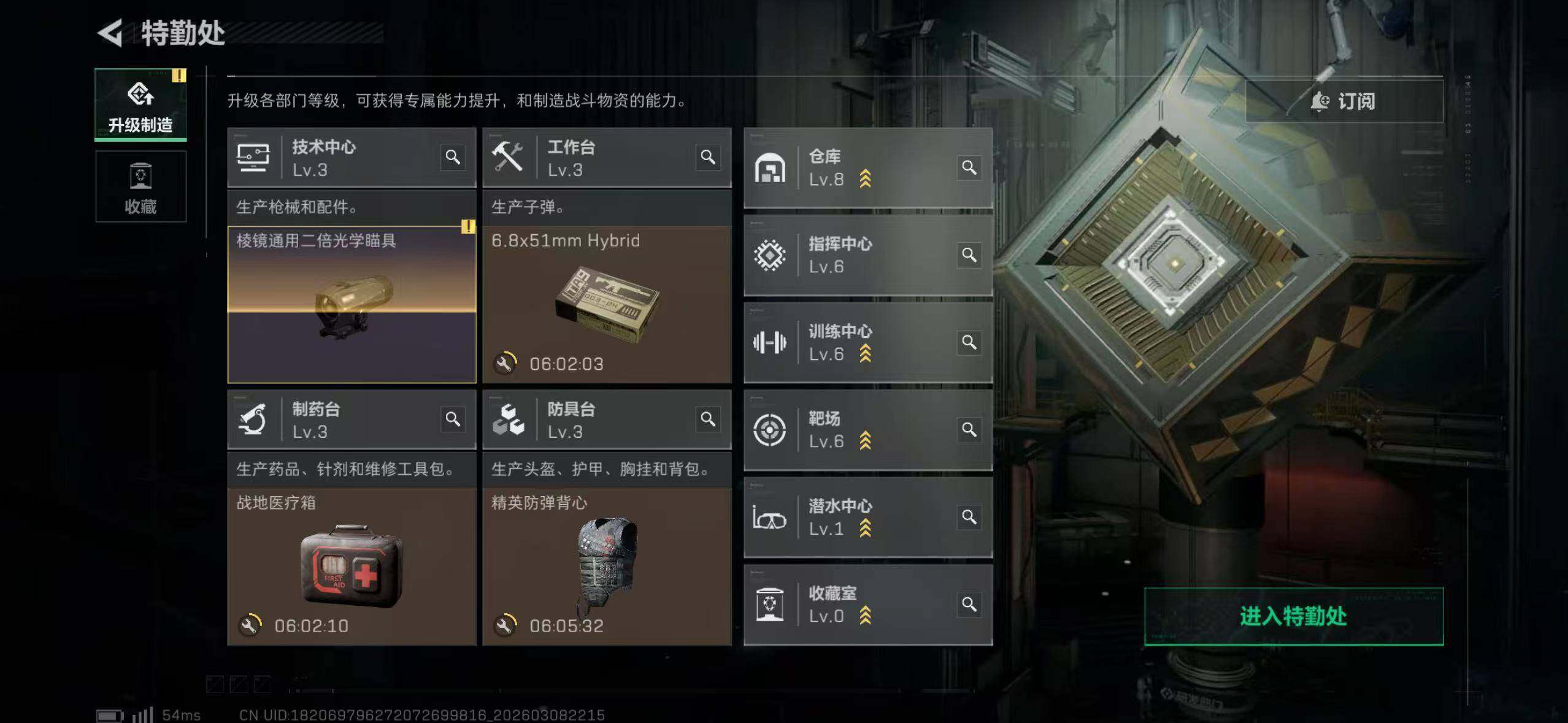This screenshot has width=1568, height=723.
Task: Open the 6.8x51mm Hybrid production card
Action: click(607, 305)
